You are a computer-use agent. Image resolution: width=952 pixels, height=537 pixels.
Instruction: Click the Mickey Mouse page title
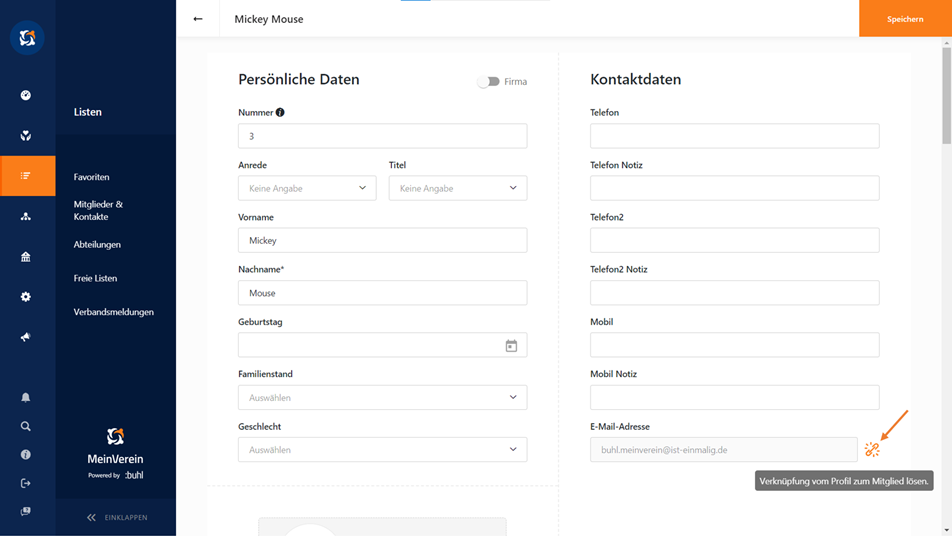pos(269,19)
